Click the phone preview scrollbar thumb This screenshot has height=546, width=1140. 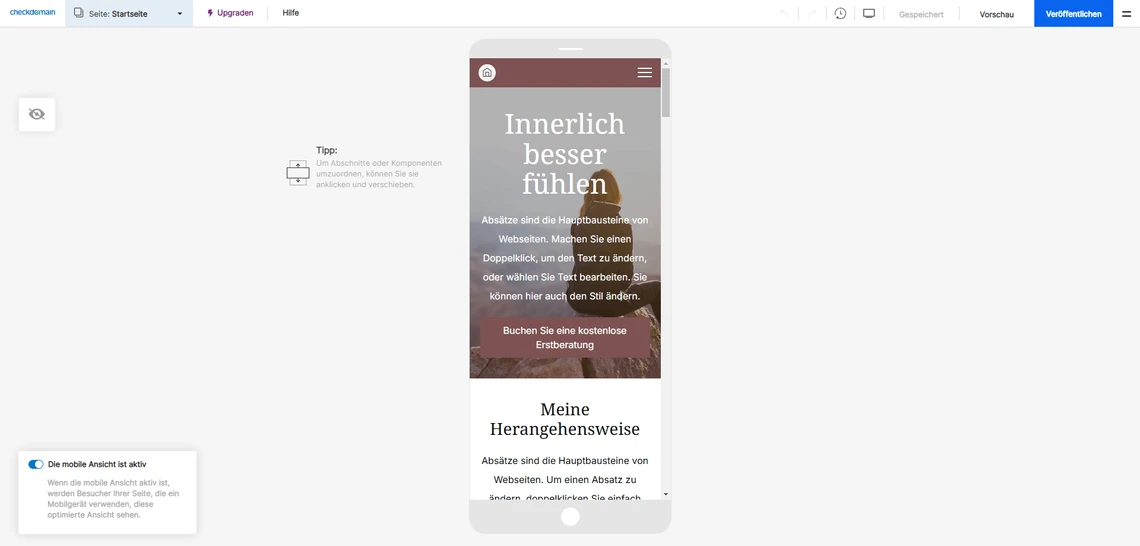point(666,92)
